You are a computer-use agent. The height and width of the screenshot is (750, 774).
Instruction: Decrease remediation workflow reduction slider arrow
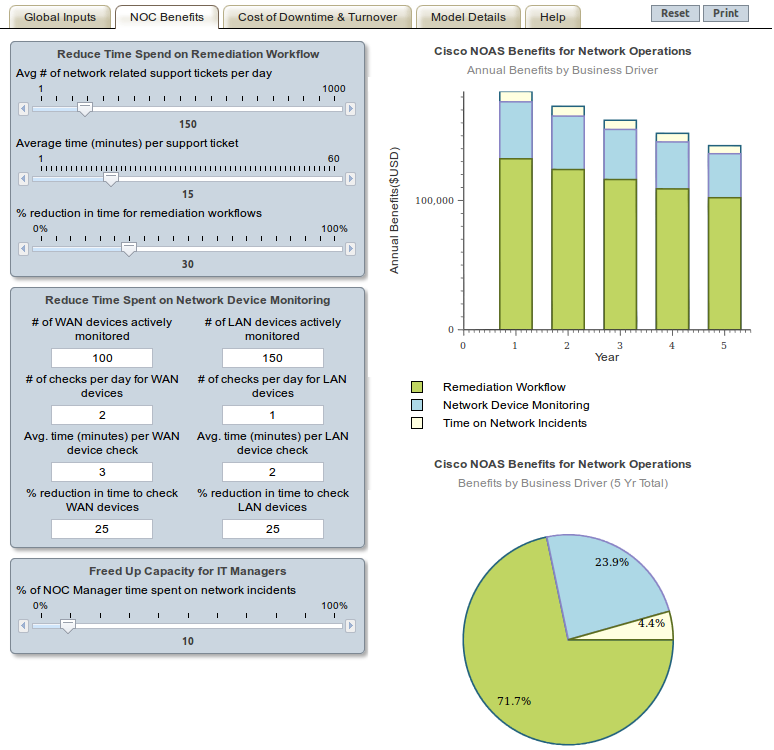(23, 249)
